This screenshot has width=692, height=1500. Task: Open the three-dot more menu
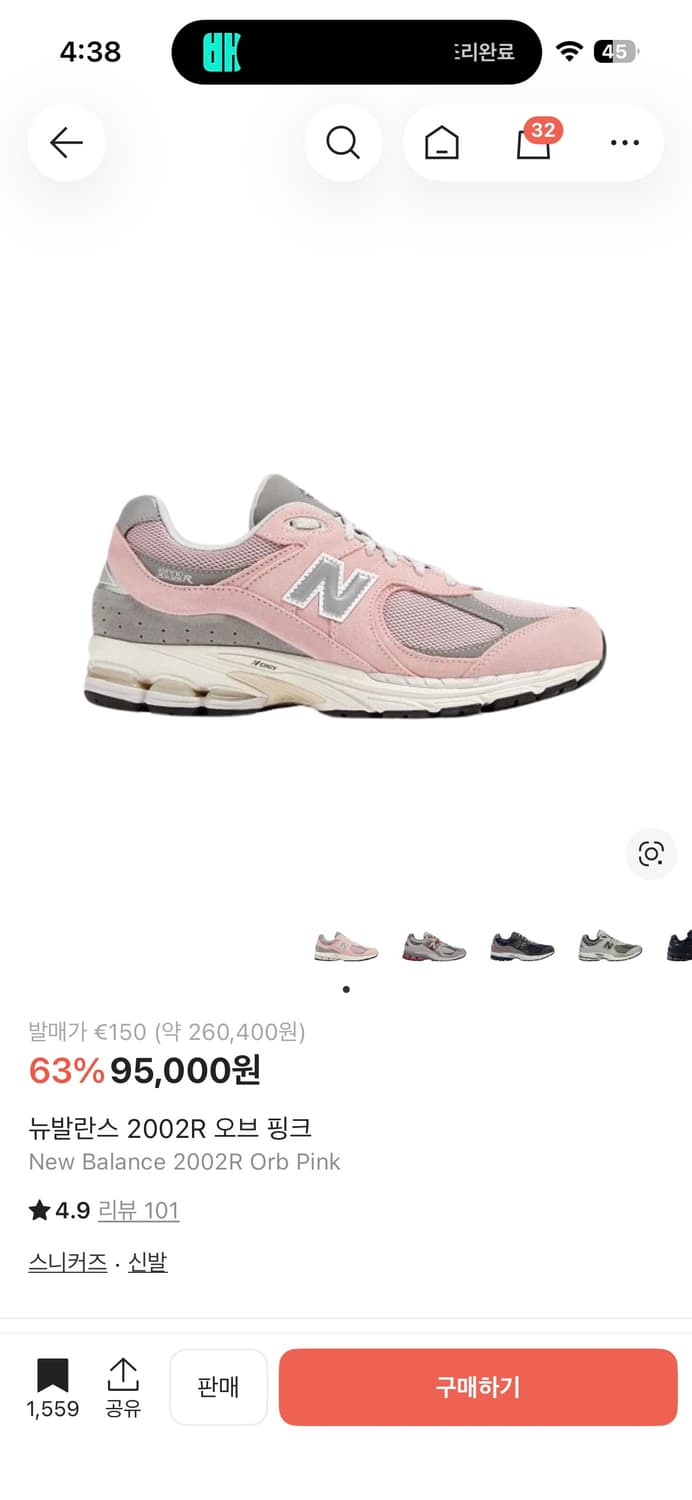coord(624,143)
